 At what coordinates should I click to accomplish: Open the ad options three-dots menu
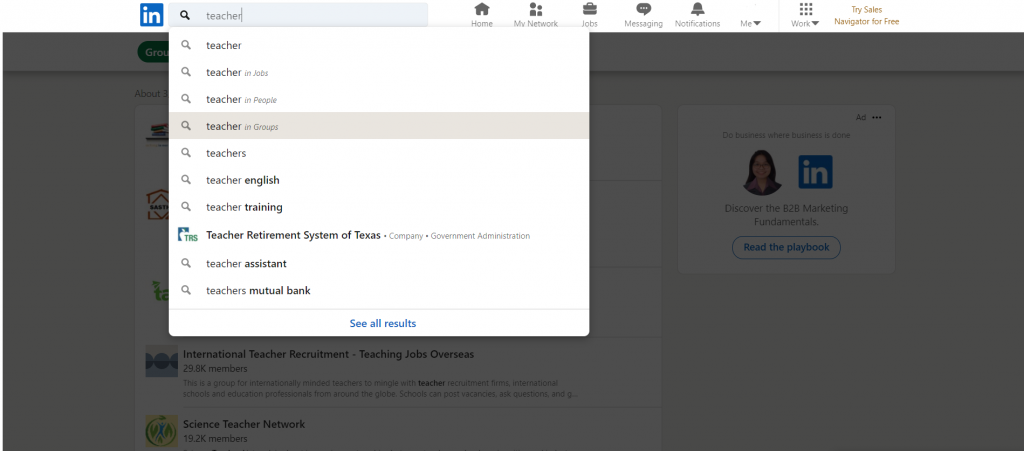coord(876,117)
